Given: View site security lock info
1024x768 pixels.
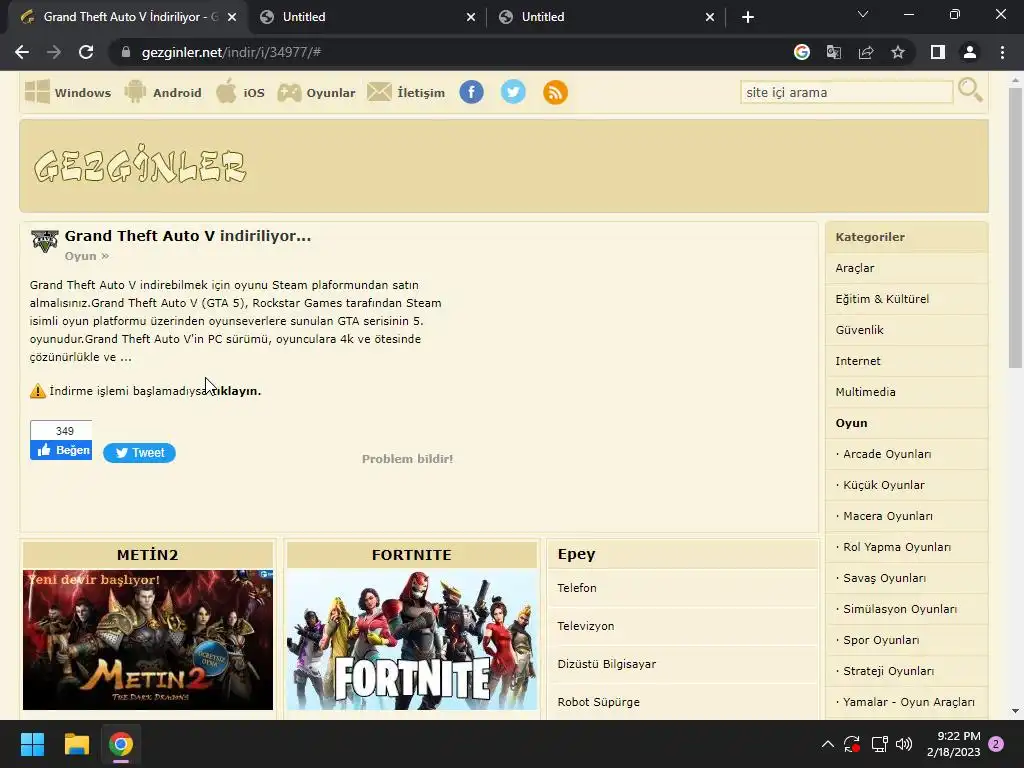Looking at the screenshot, I should 126,52.
